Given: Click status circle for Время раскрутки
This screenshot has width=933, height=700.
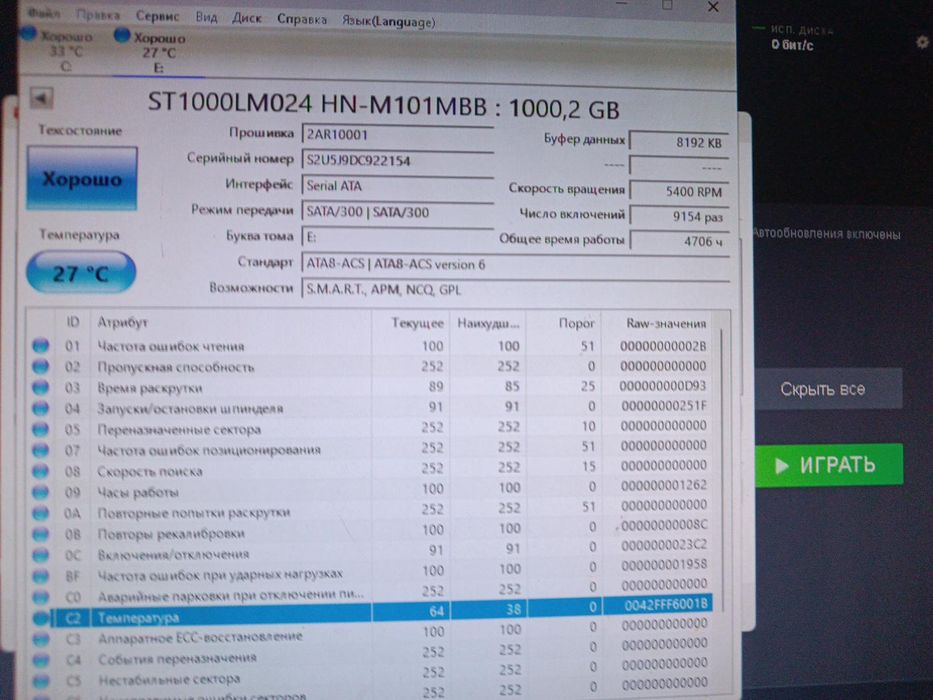Looking at the screenshot, I should coord(40,388).
